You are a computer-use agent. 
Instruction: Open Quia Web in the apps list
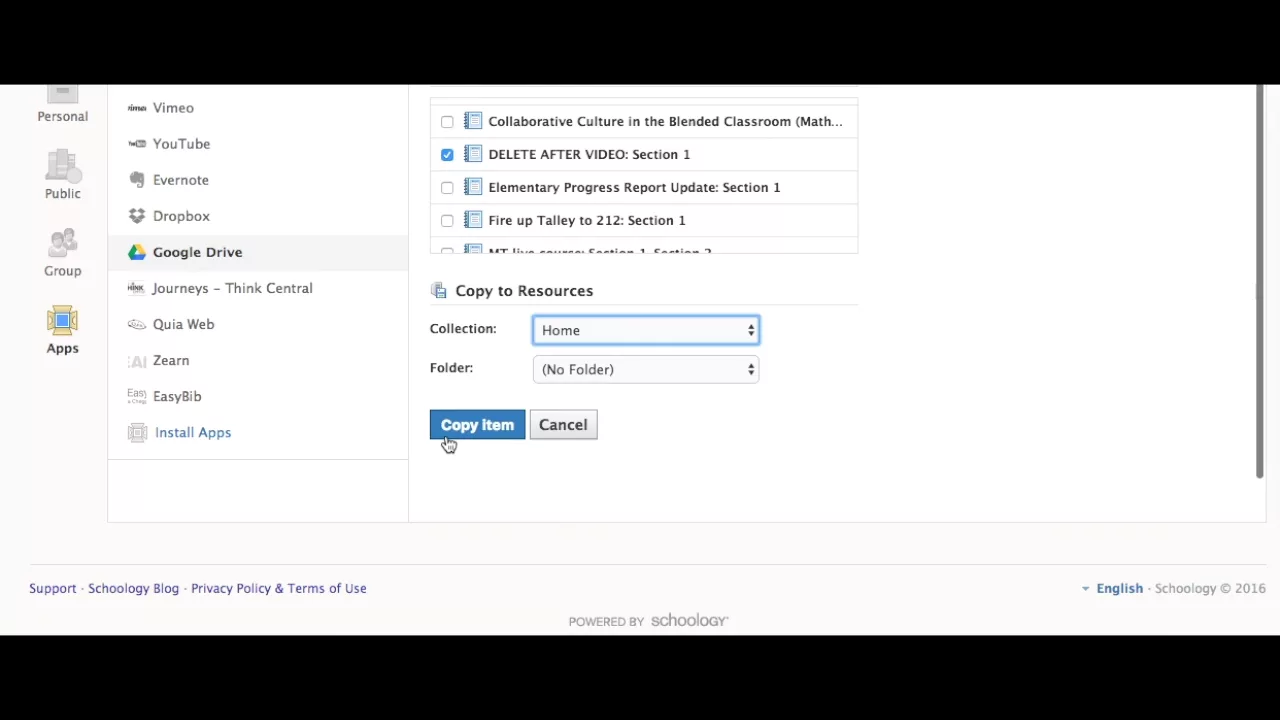point(183,324)
